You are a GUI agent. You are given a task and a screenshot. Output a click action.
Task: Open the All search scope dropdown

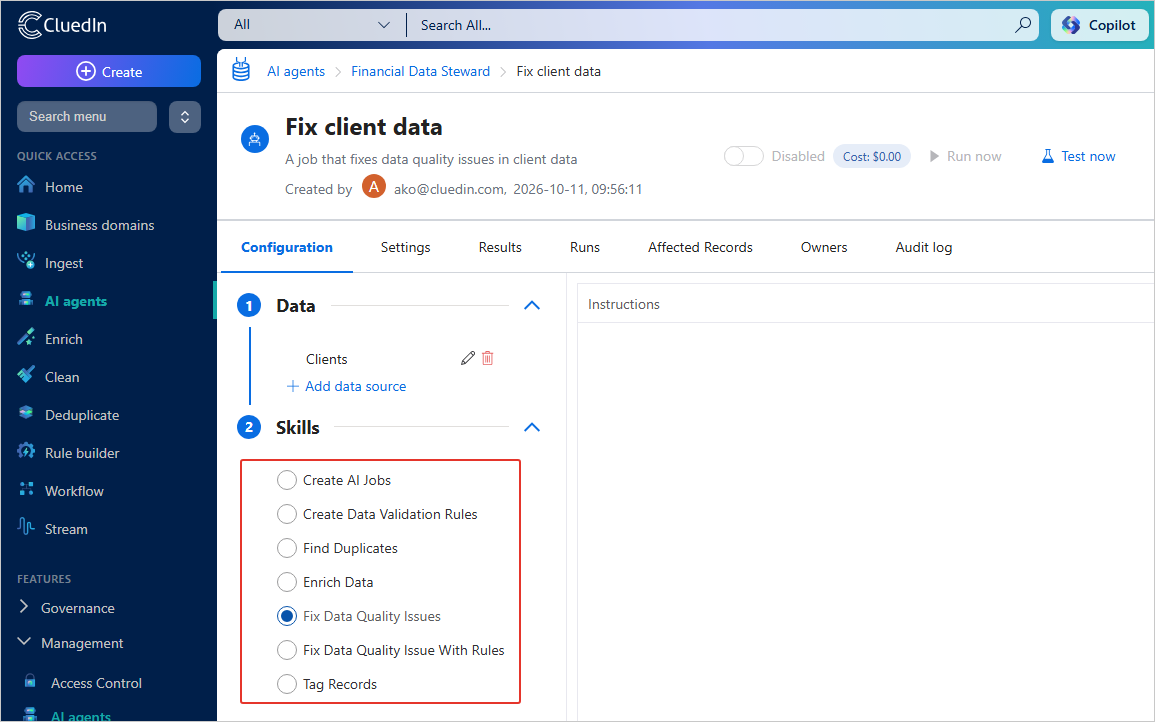coord(312,25)
